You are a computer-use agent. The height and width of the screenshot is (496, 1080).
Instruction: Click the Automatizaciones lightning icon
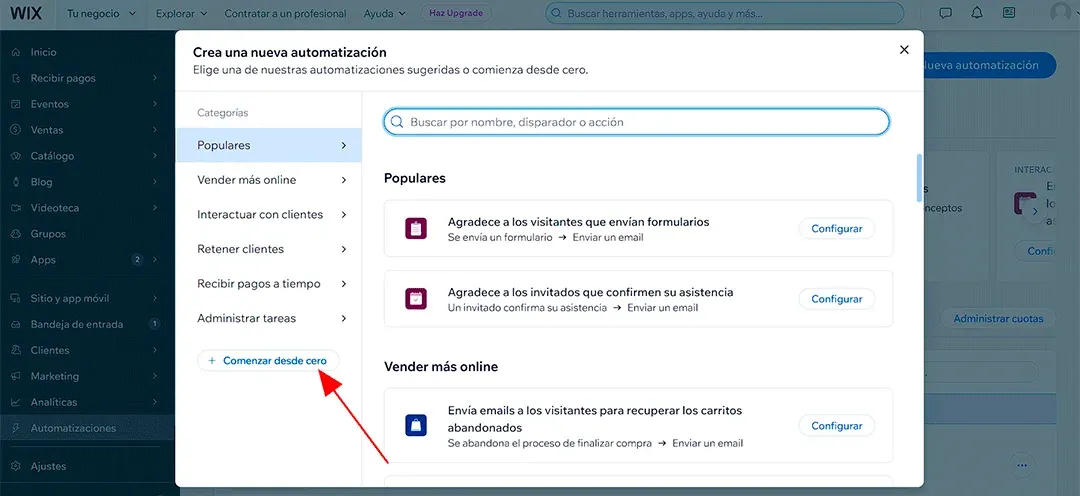pyautogui.click(x=16, y=428)
